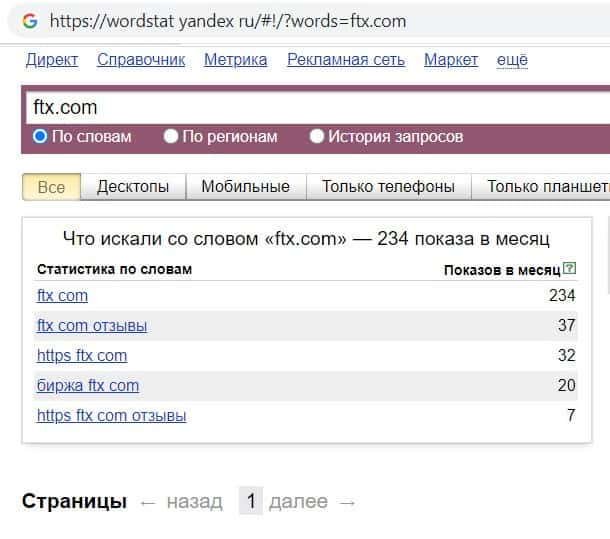Go to Рекламная сеть
The height and width of the screenshot is (539, 610).
(x=345, y=60)
